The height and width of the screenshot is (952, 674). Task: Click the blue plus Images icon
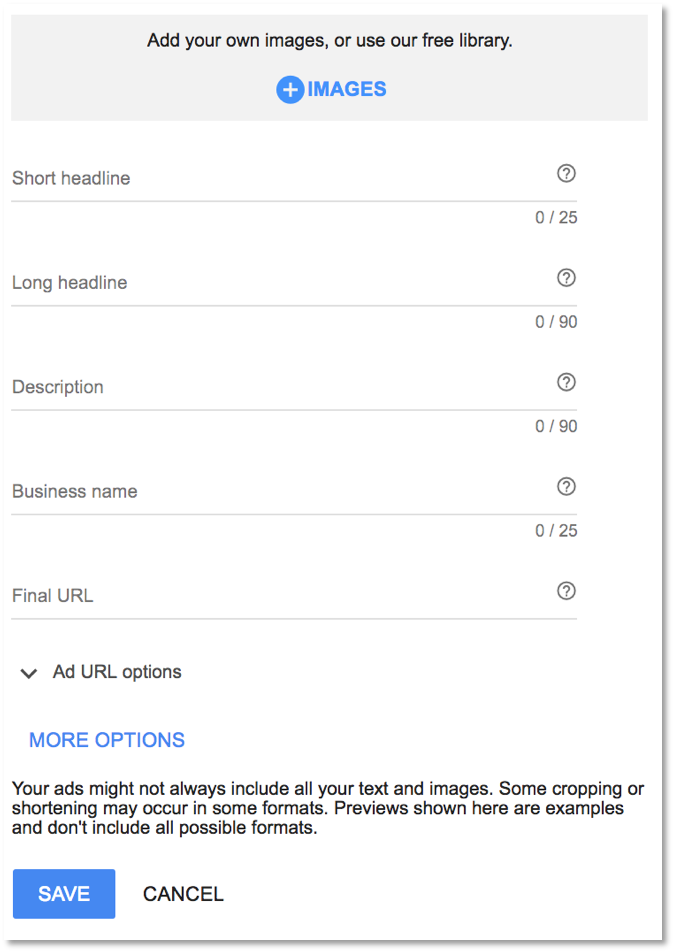[290, 90]
